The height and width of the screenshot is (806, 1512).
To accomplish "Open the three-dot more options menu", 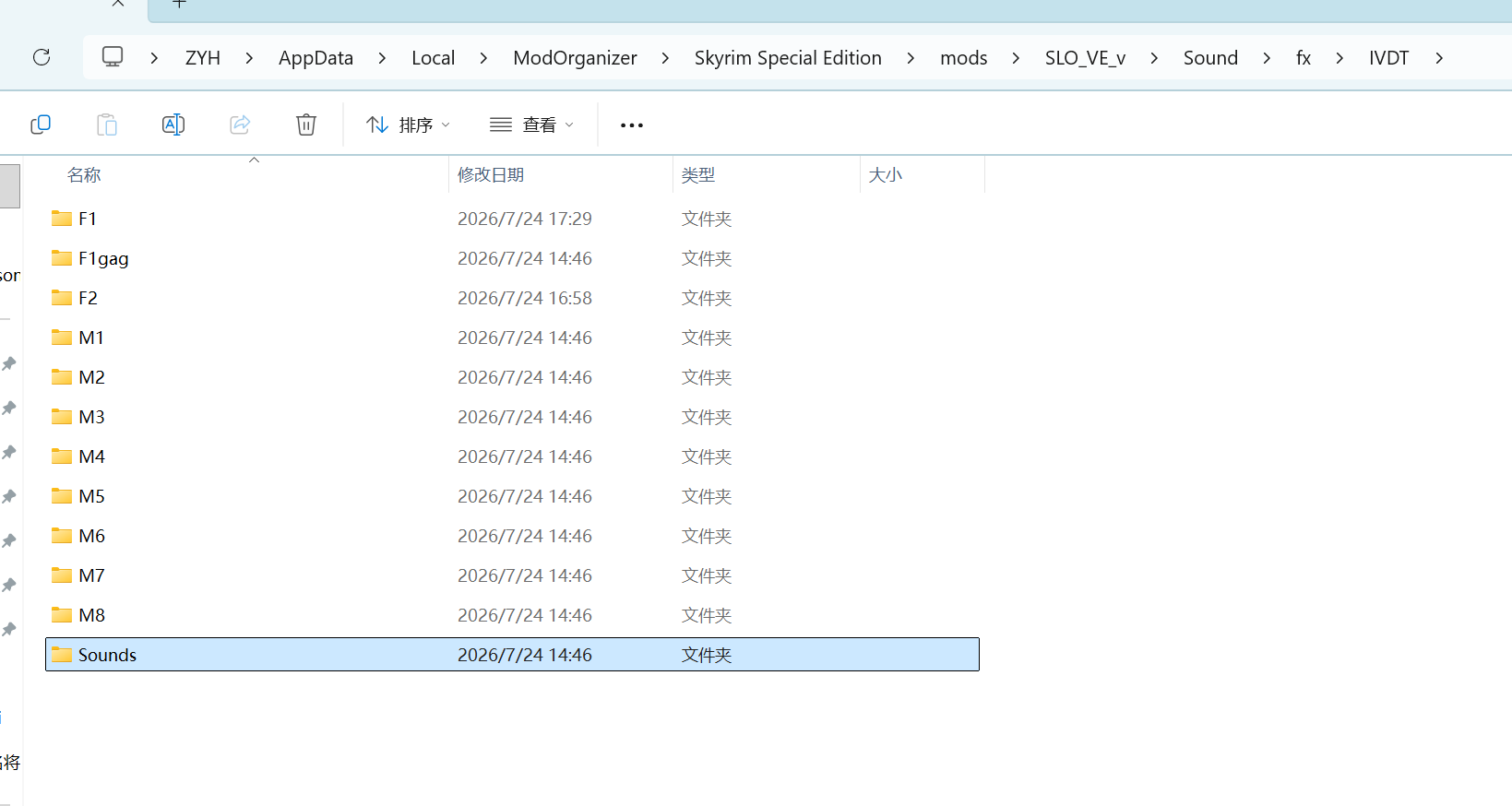I will click(632, 125).
